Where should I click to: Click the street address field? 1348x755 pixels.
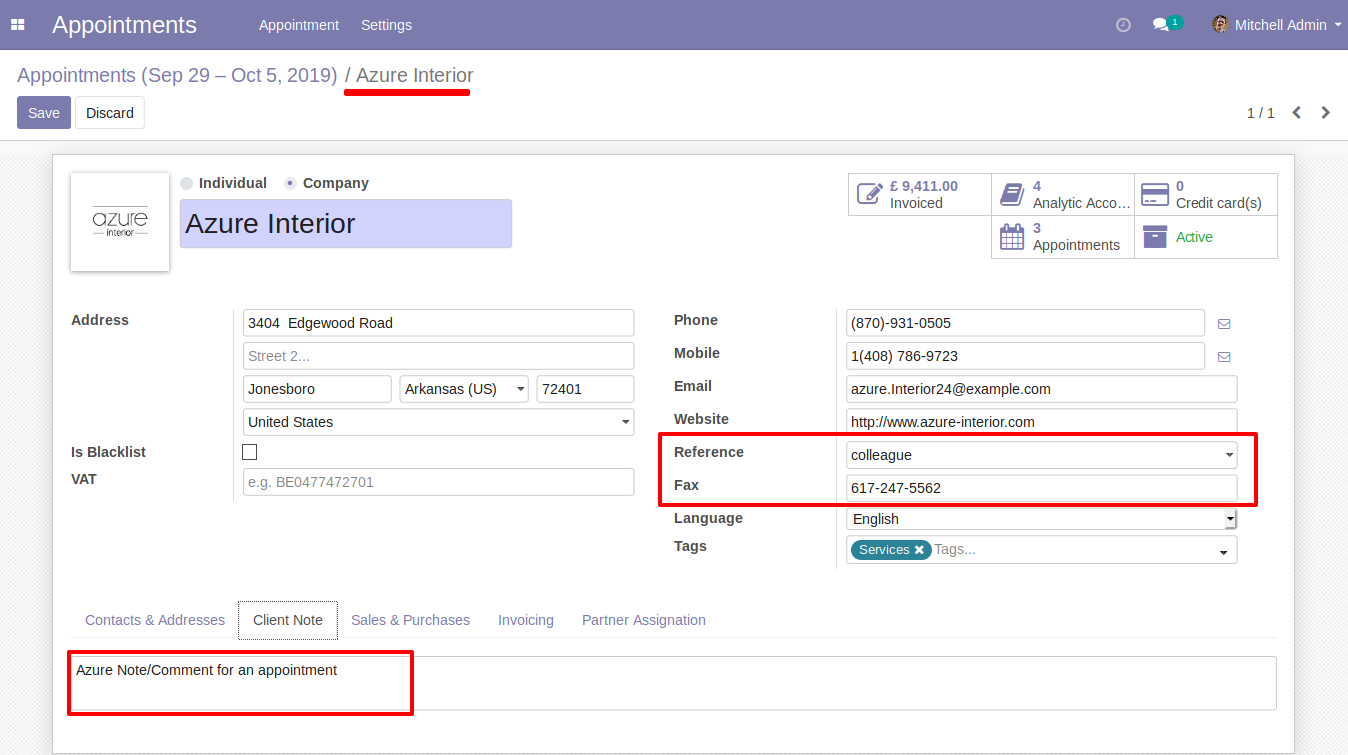(438, 323)
